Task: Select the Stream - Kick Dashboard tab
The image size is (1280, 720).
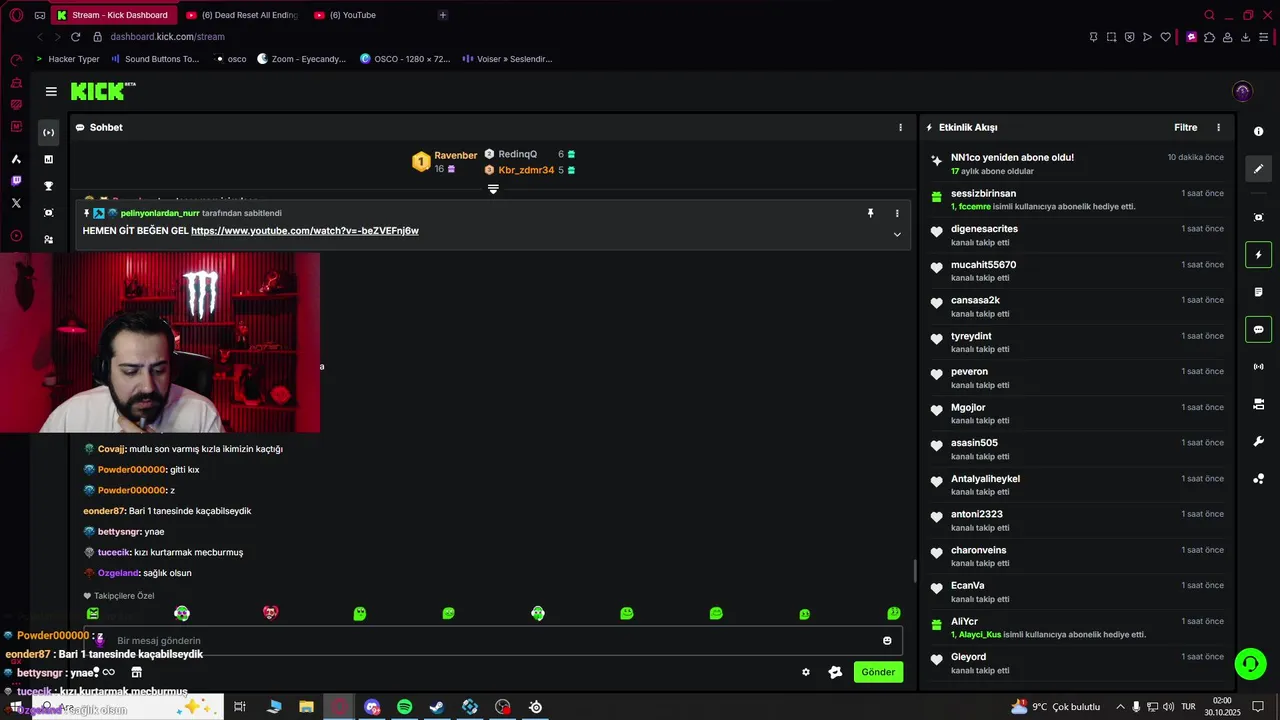Action: click(114, 15)
